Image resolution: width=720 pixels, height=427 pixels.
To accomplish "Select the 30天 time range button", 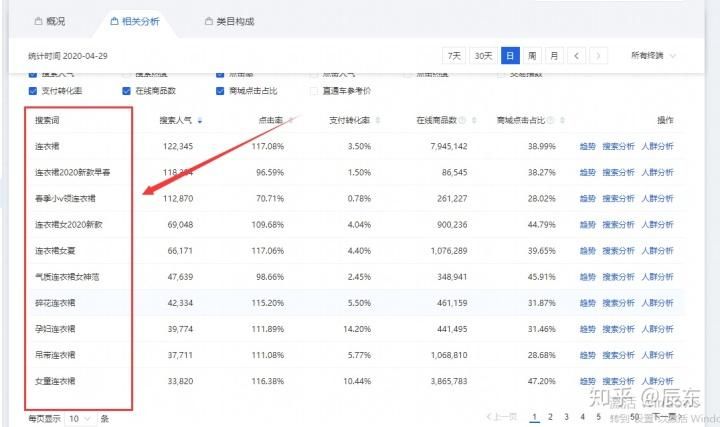I will click(483, 56).
